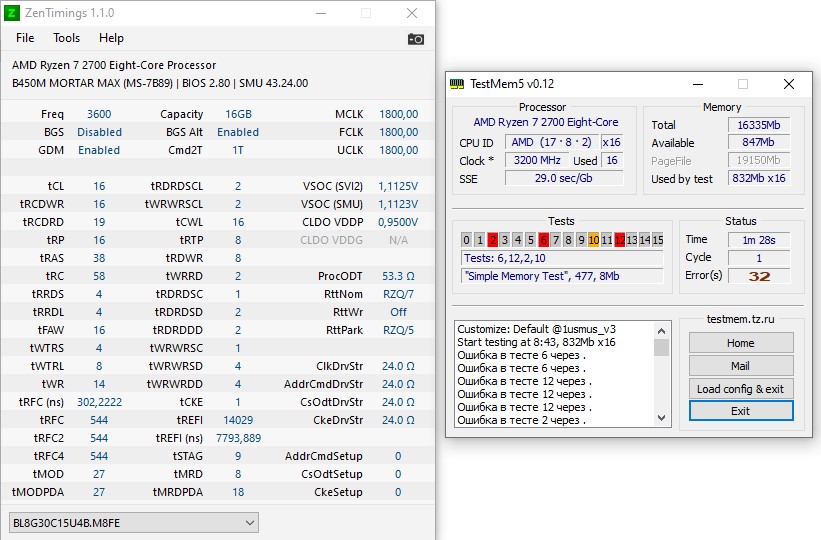Select red test box 2
Viewport: 821px width, 540px height.
[492, 240]
